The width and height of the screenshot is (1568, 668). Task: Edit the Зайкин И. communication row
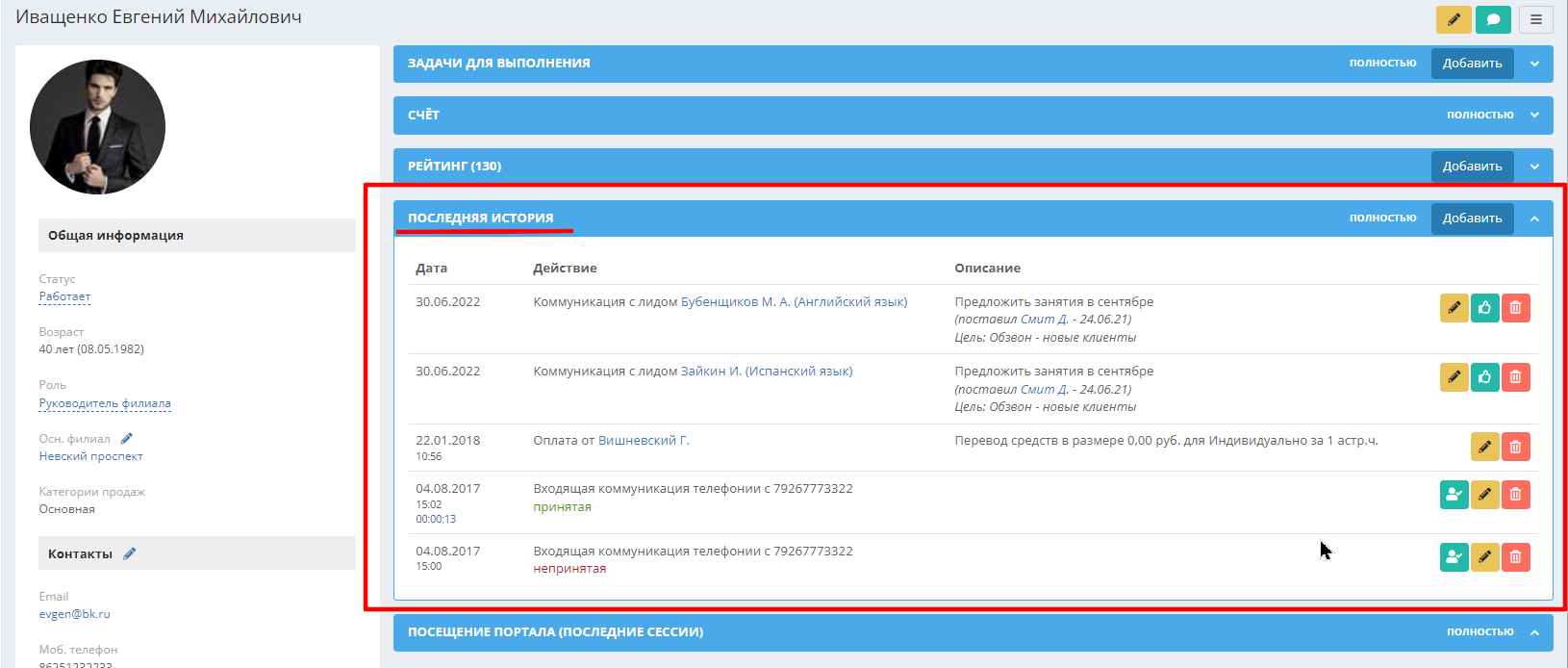[x=1454, y=377]
